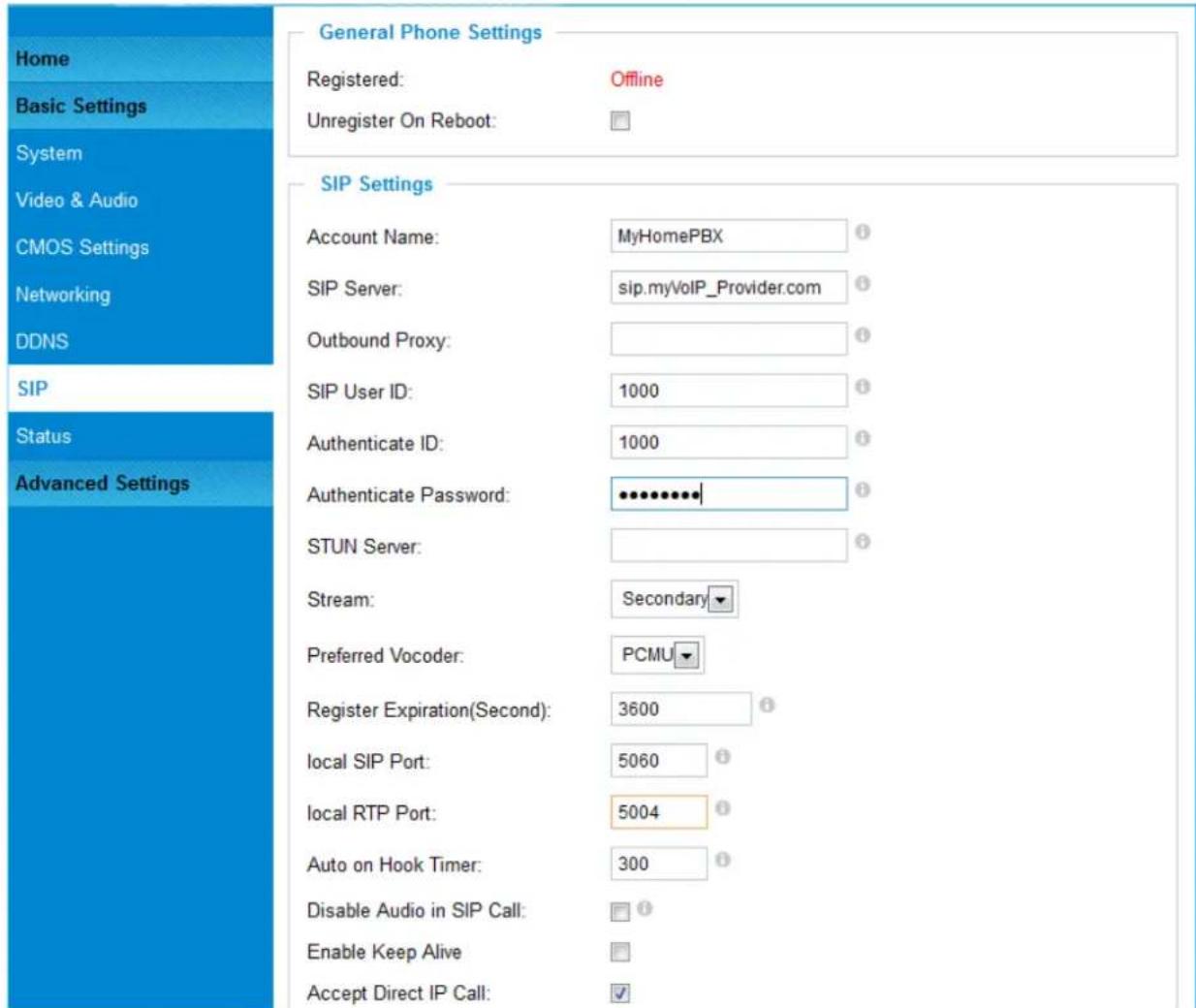This screenshot has width=1196, height=1008.
Task: Uncheck Accept Direct IP Call
Action: 620,993
